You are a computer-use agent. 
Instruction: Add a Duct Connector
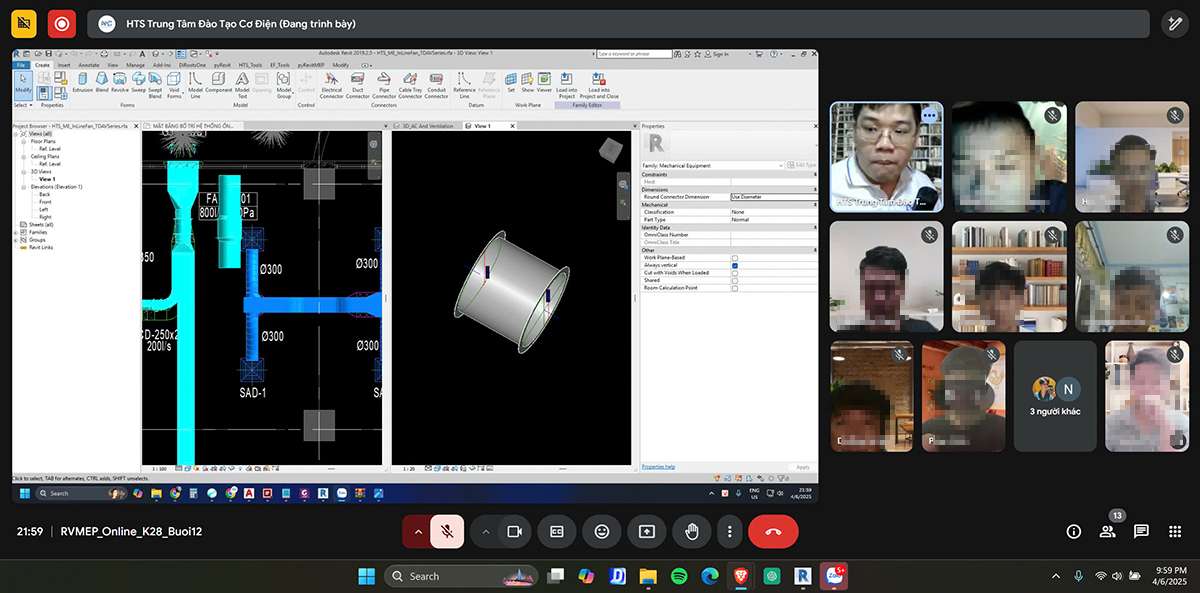point(358,86)
